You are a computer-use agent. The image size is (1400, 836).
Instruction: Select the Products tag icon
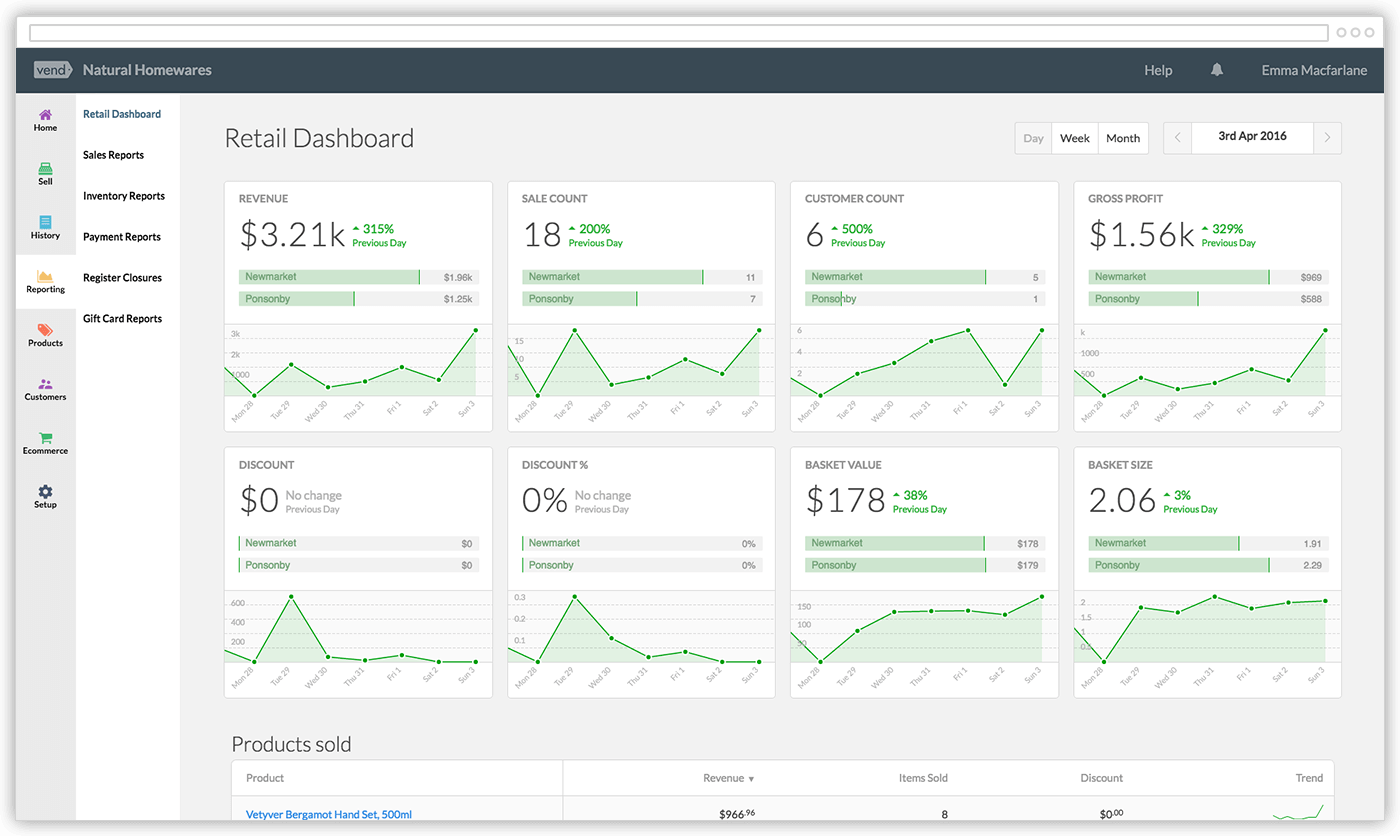click(45, 330)
